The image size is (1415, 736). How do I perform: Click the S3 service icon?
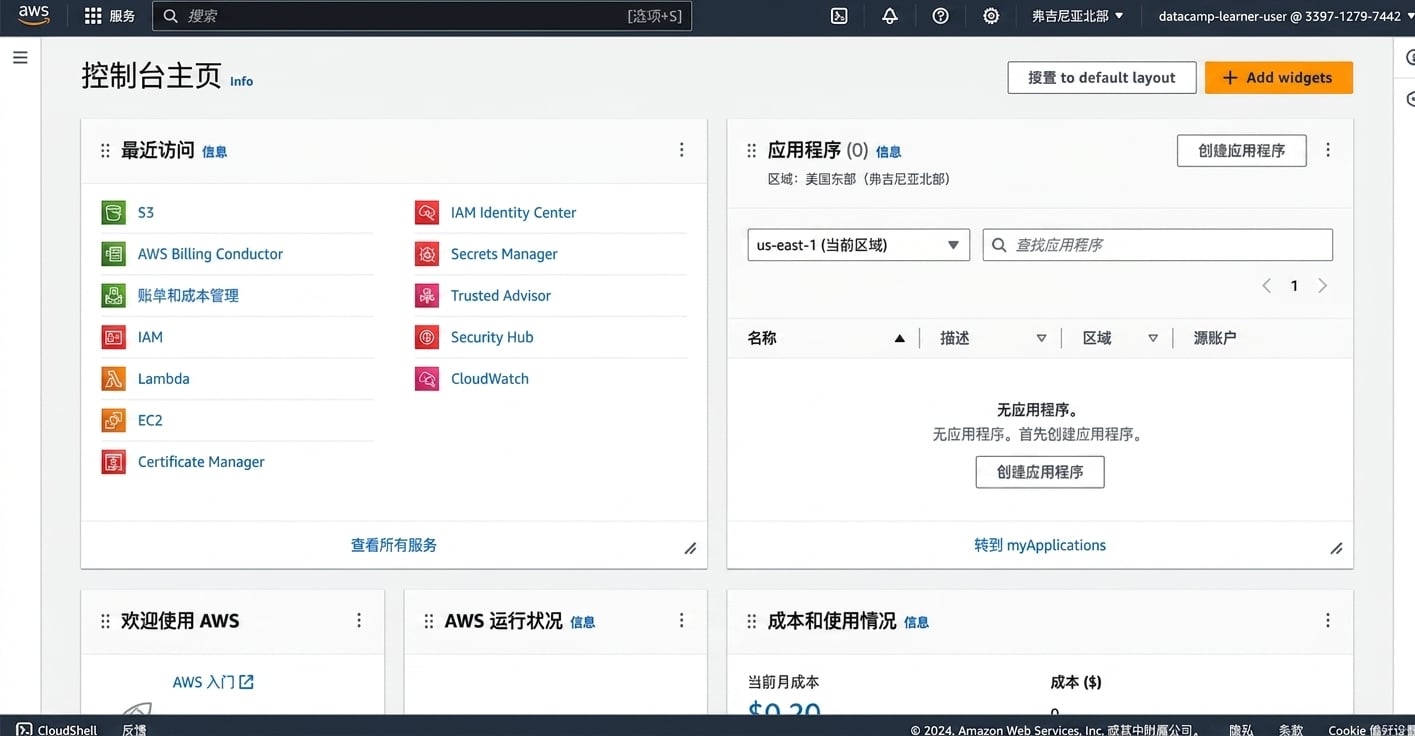click(x=113, y=212)
